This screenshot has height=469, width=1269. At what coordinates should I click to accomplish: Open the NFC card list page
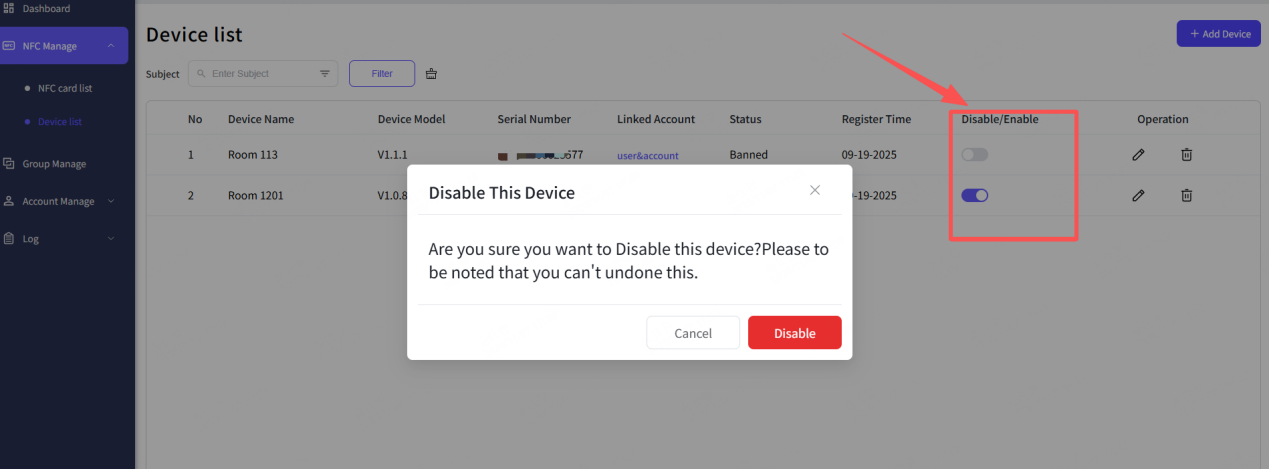point(64,88)
